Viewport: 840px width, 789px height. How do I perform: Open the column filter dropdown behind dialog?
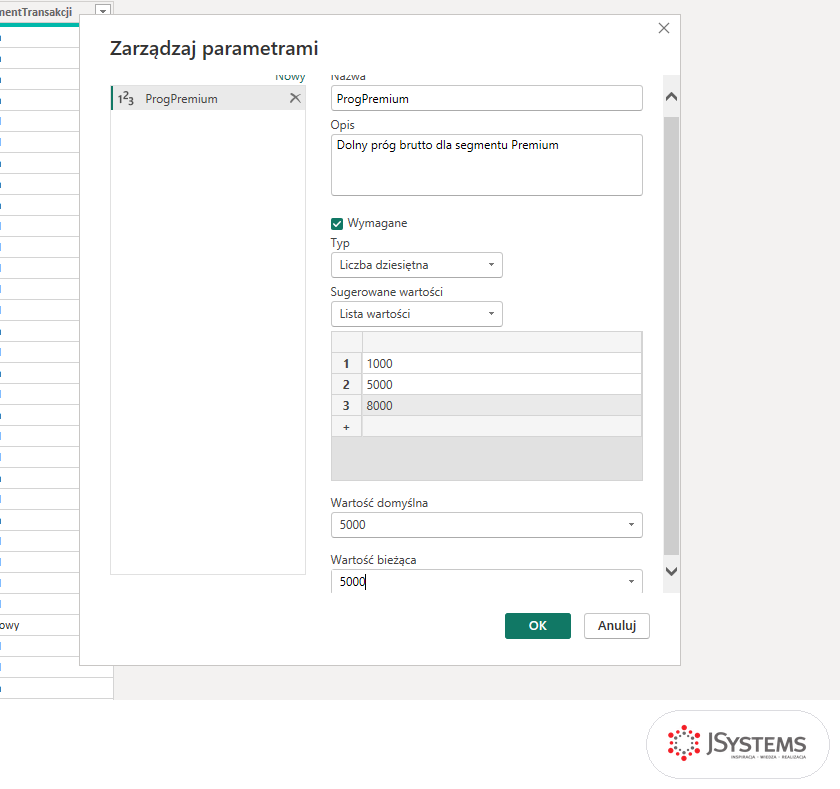(x=103, y=11)
